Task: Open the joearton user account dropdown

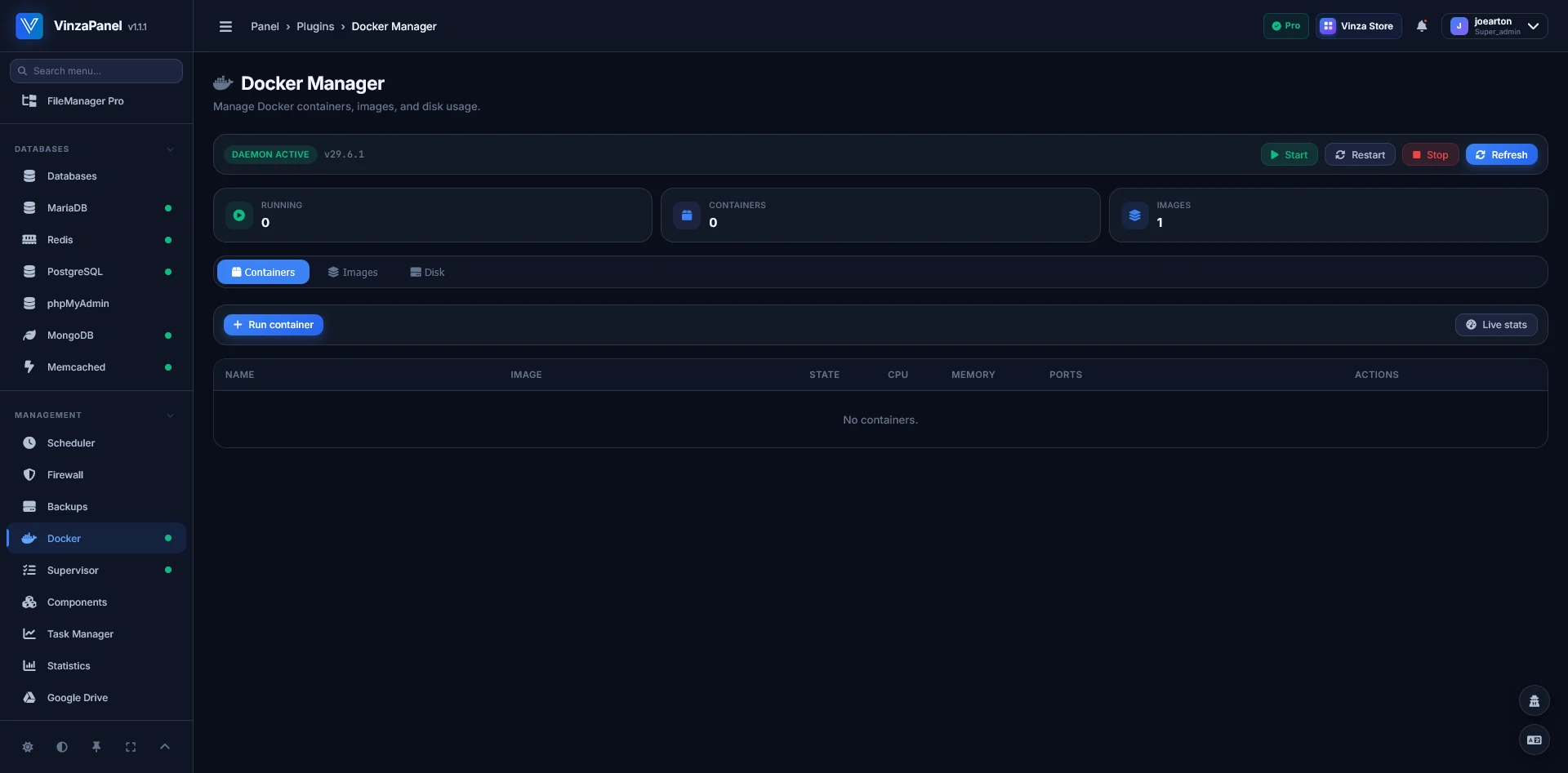Action: (x=1494, y=26)
